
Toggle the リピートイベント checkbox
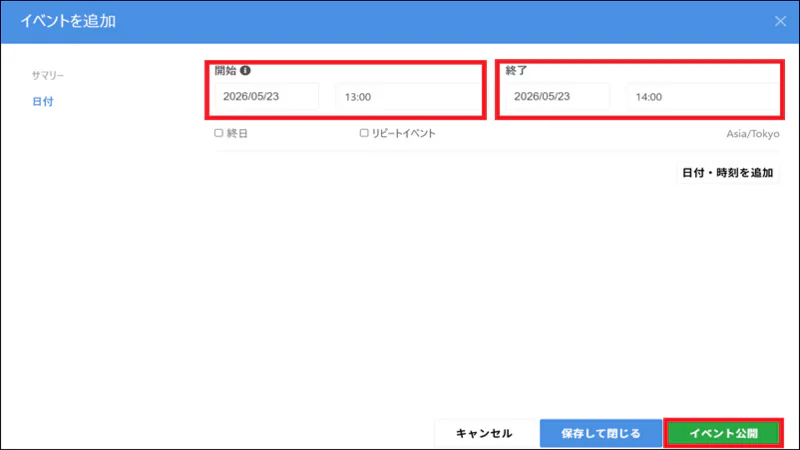click(364, 133)
